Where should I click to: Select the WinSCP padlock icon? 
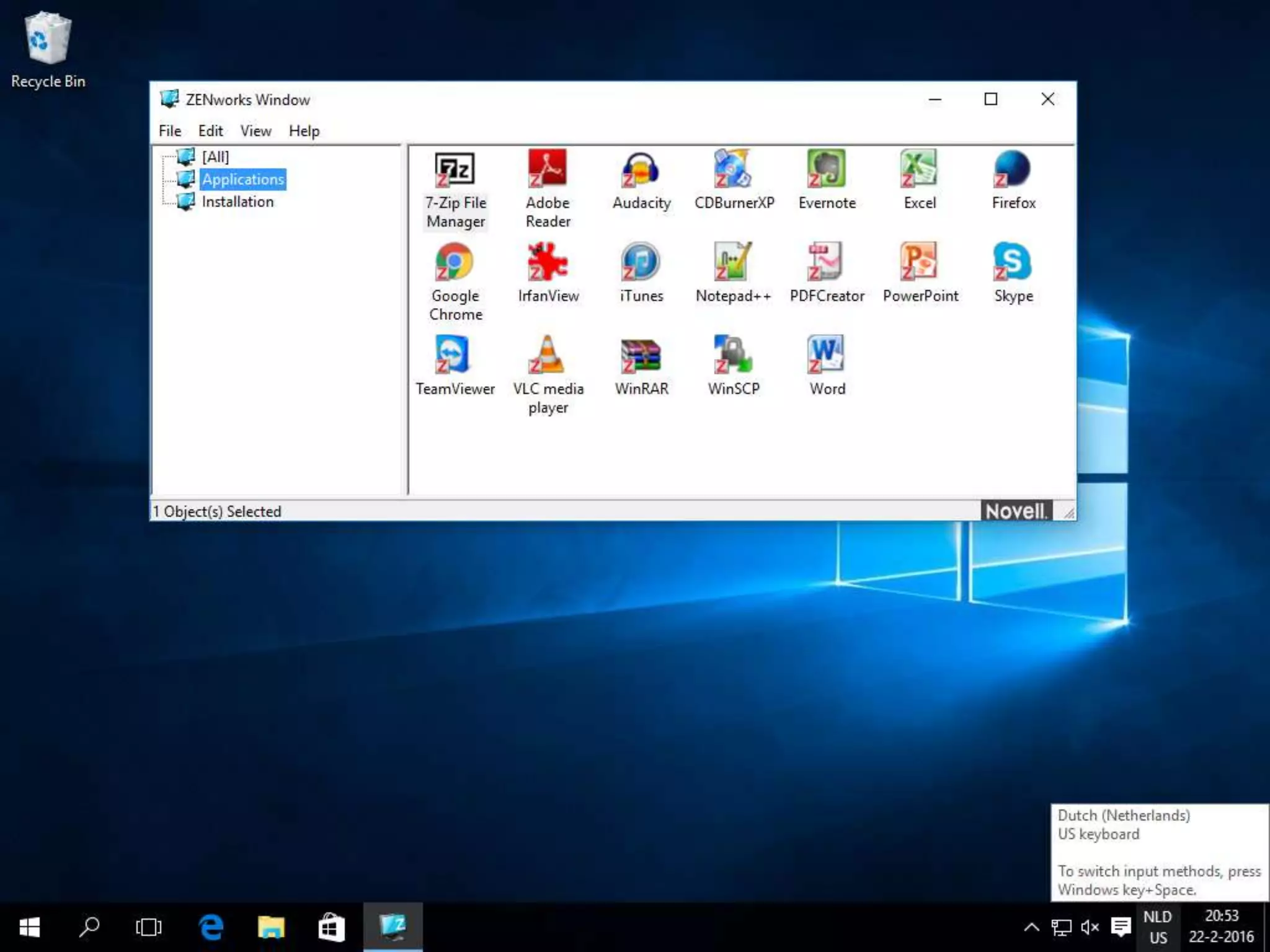click(x=733, y=355)
